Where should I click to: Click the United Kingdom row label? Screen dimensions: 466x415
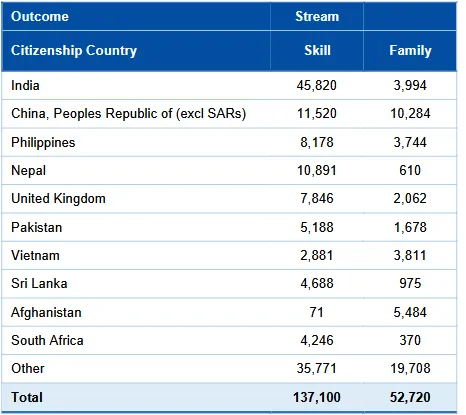click(58, 199)
